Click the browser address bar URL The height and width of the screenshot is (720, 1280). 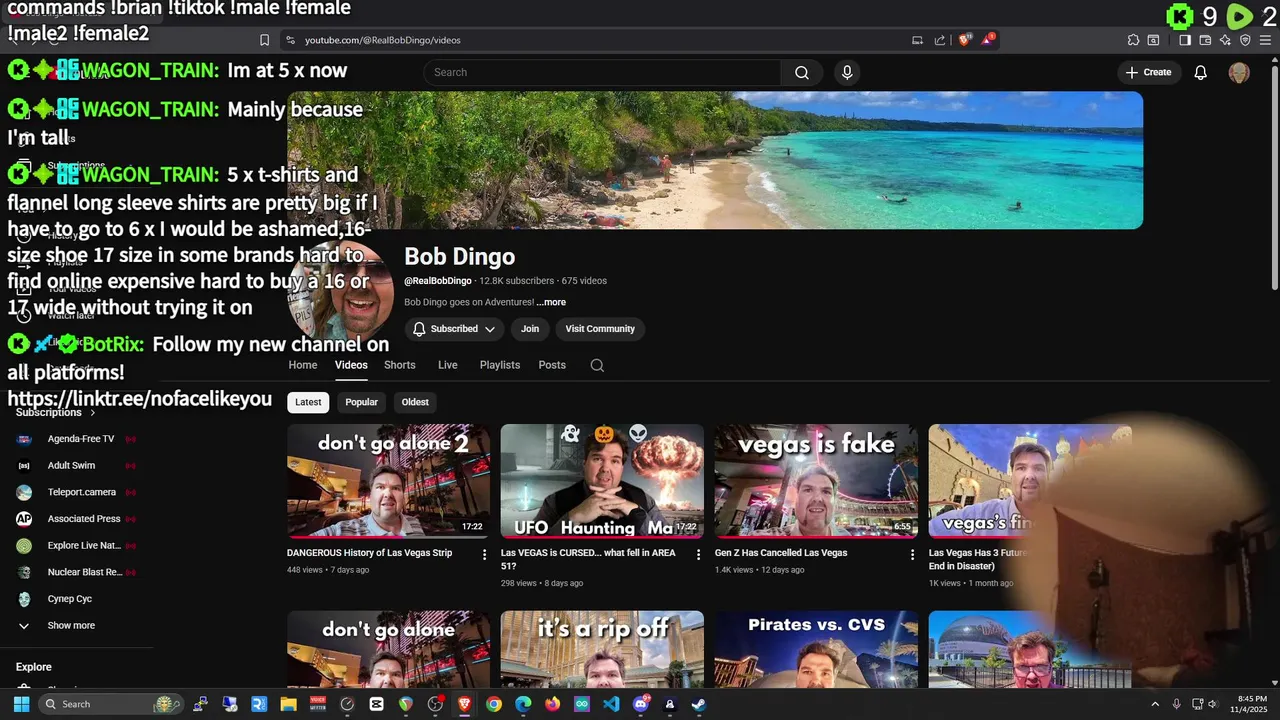click(x=382, y=40)
